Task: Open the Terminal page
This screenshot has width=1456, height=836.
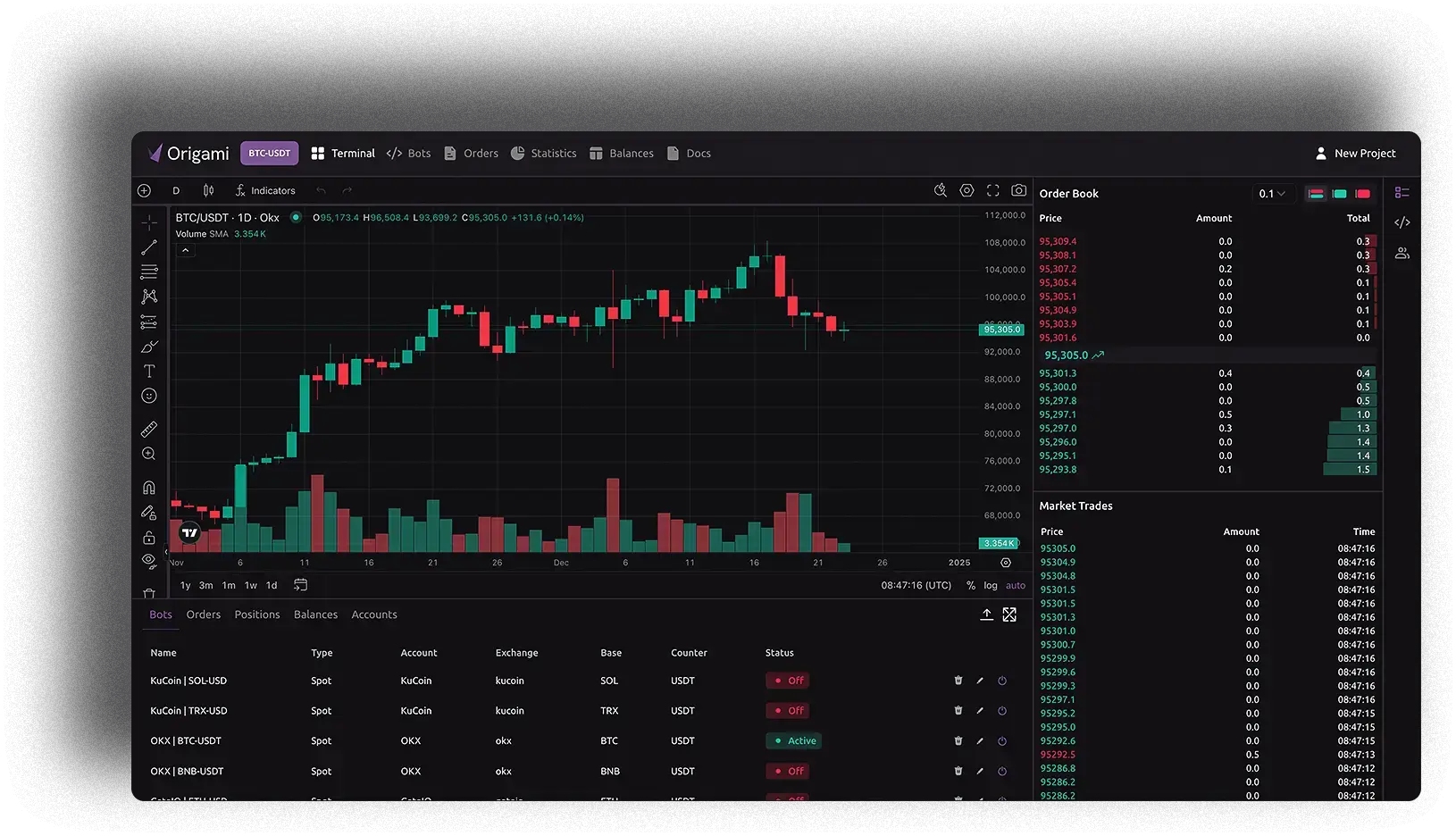Action: (343, 154)
